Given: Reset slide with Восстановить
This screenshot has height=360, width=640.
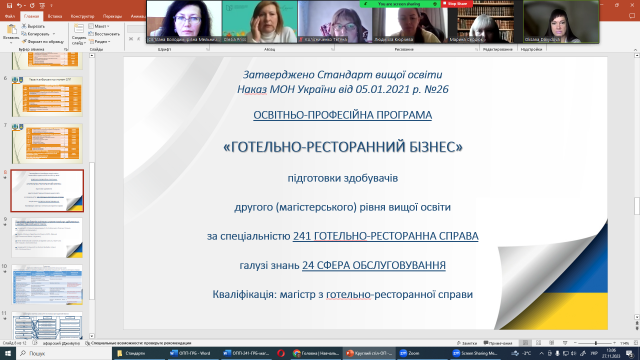Looking at the screenshot, I should (x=104, y=34).
